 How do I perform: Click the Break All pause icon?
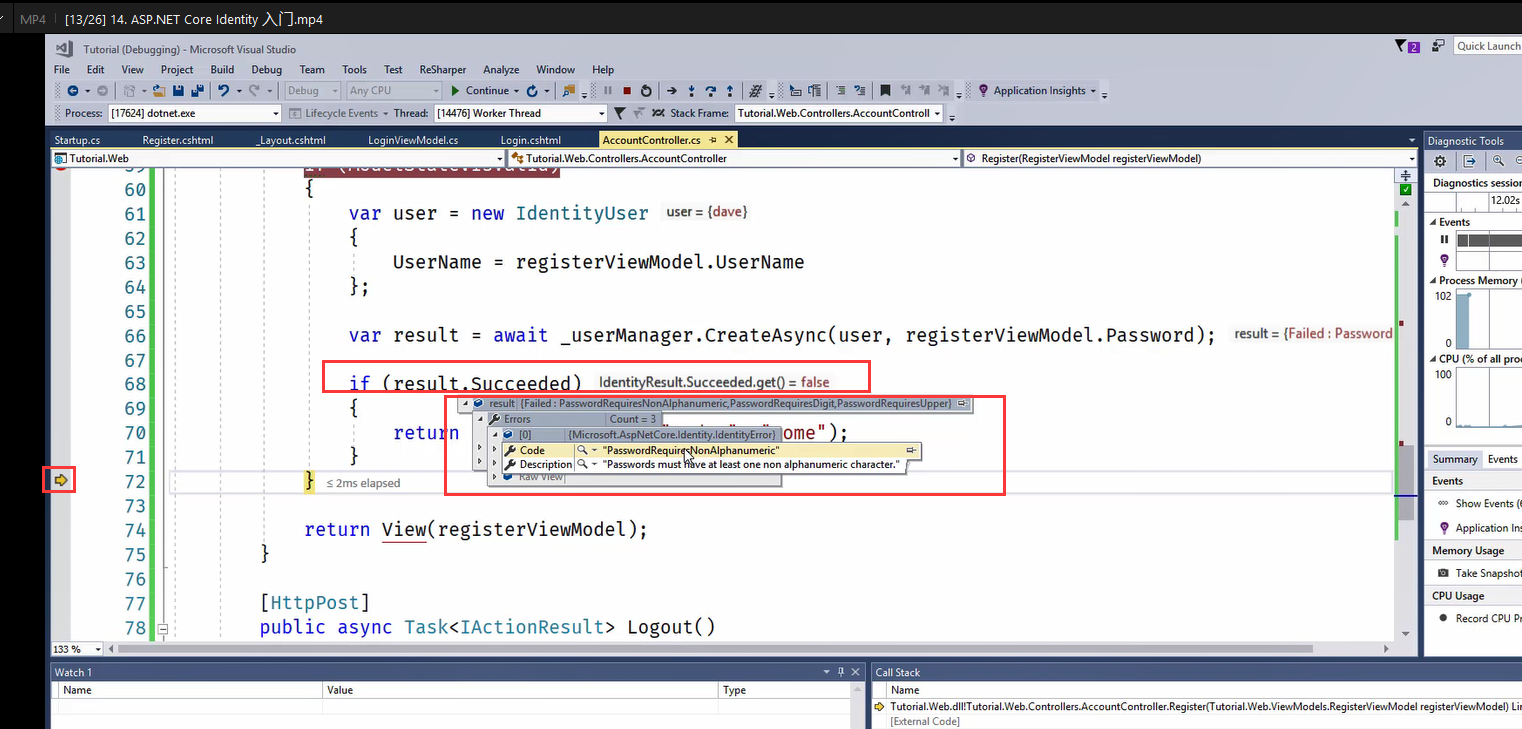click(608, 90)
